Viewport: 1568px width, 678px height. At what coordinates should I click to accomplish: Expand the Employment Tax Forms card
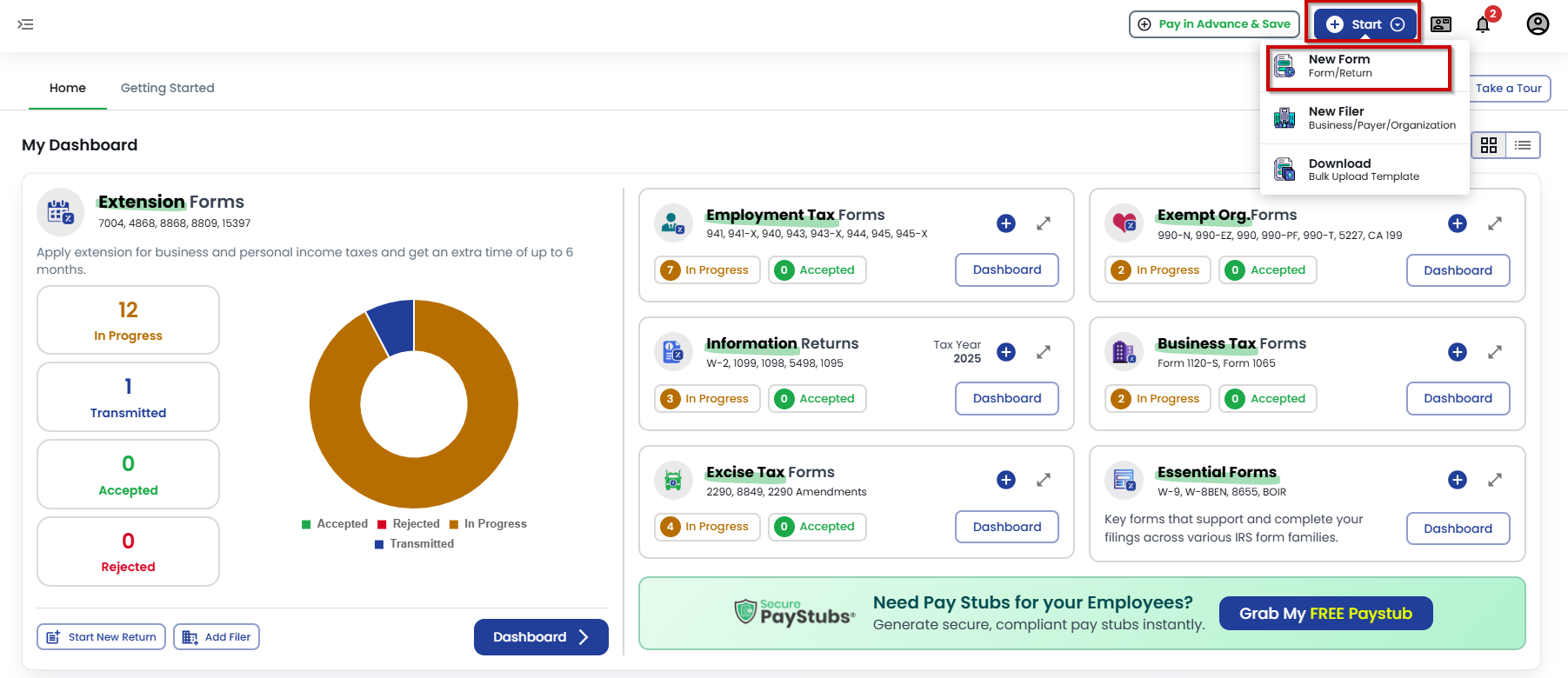tap(1044, 223)
